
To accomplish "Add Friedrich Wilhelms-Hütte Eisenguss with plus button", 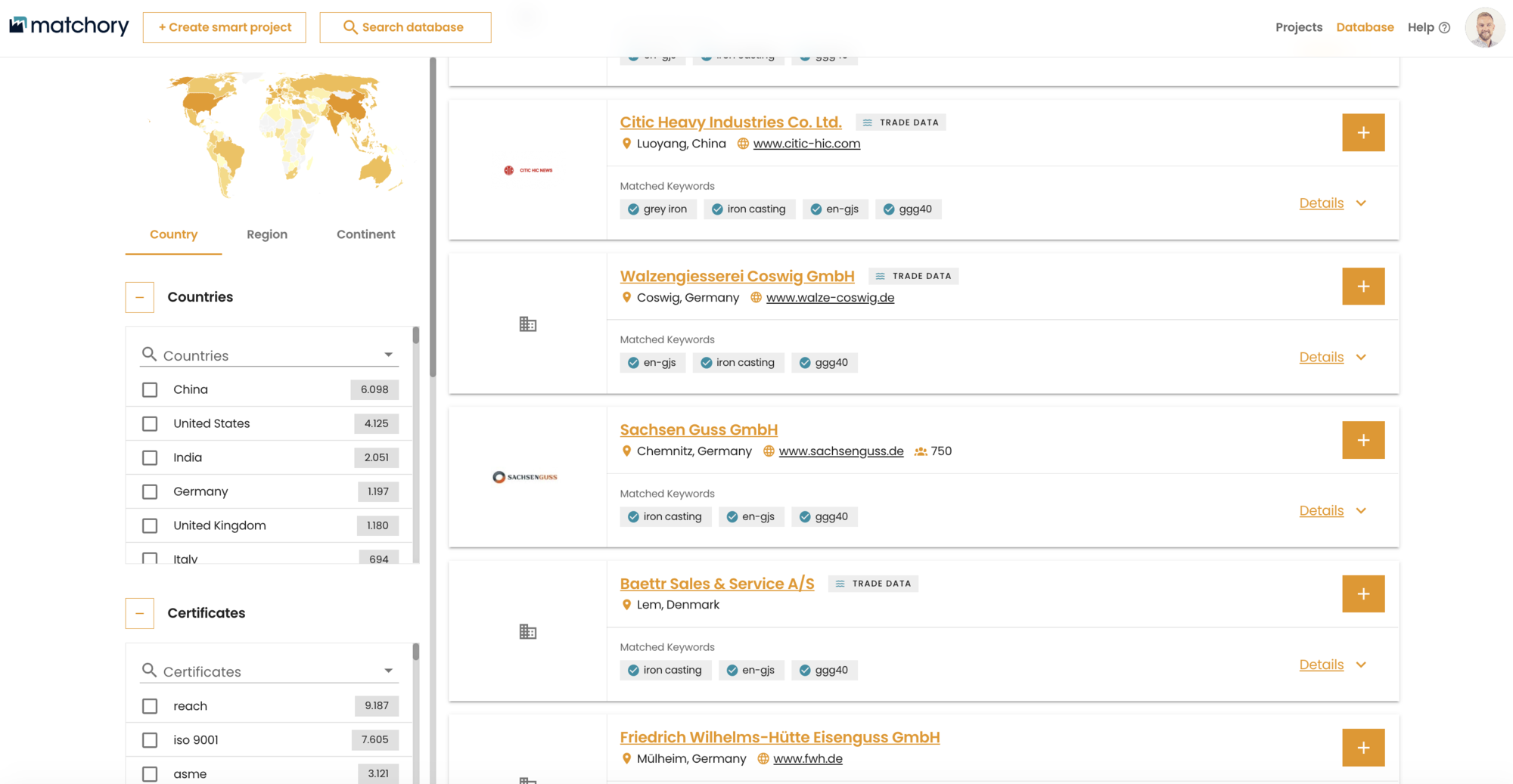I will [1363, 748].
